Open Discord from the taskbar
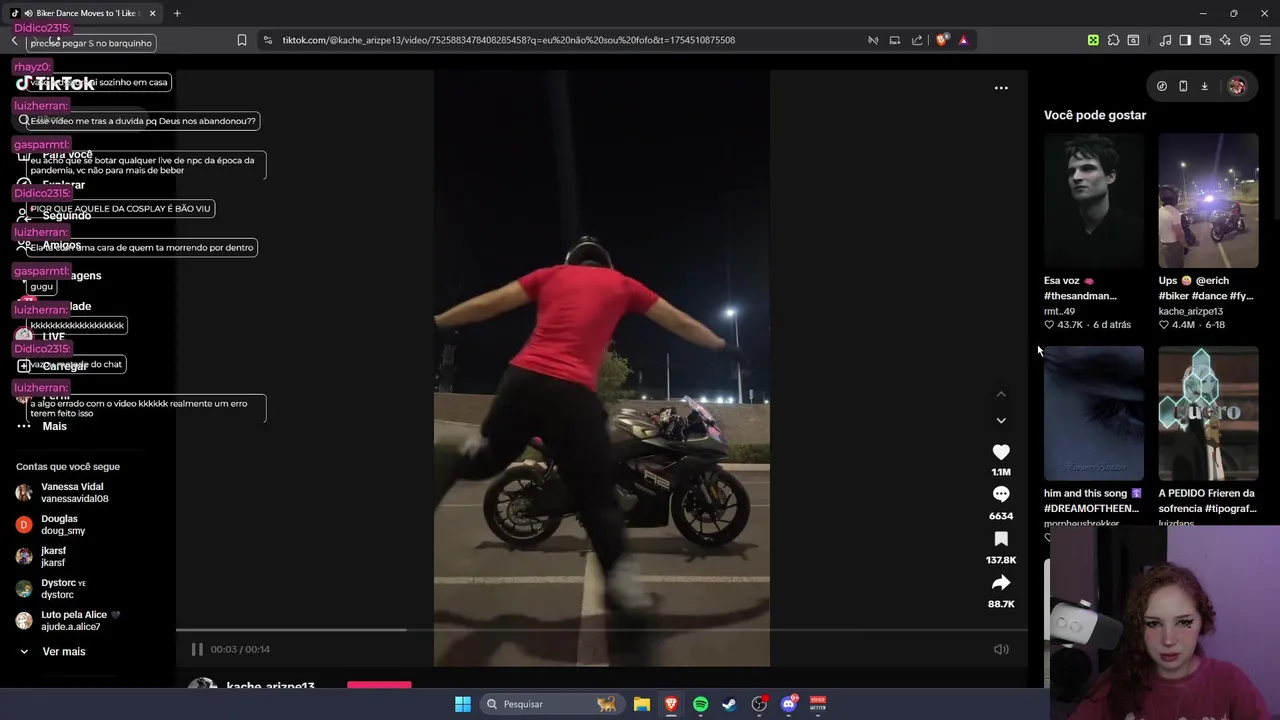Screen dimensions: 1280x720 (789, 704)
